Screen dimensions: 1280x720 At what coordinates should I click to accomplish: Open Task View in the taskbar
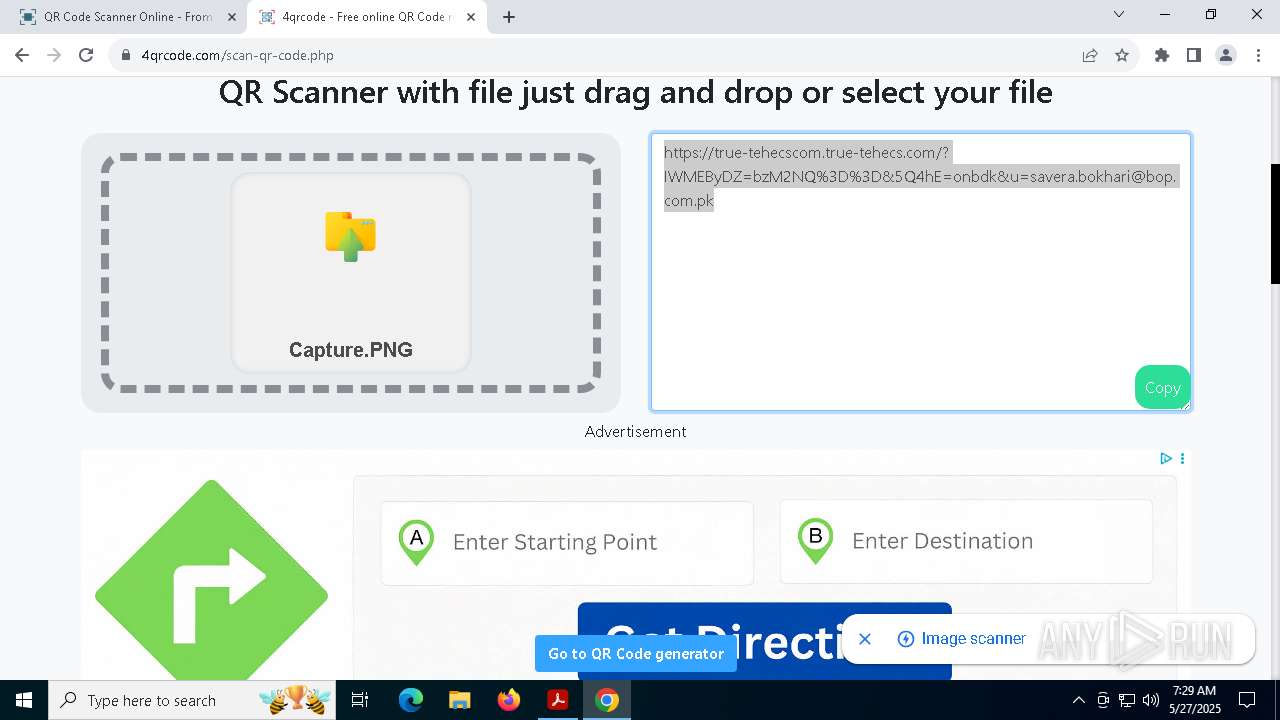pos(361,700)
